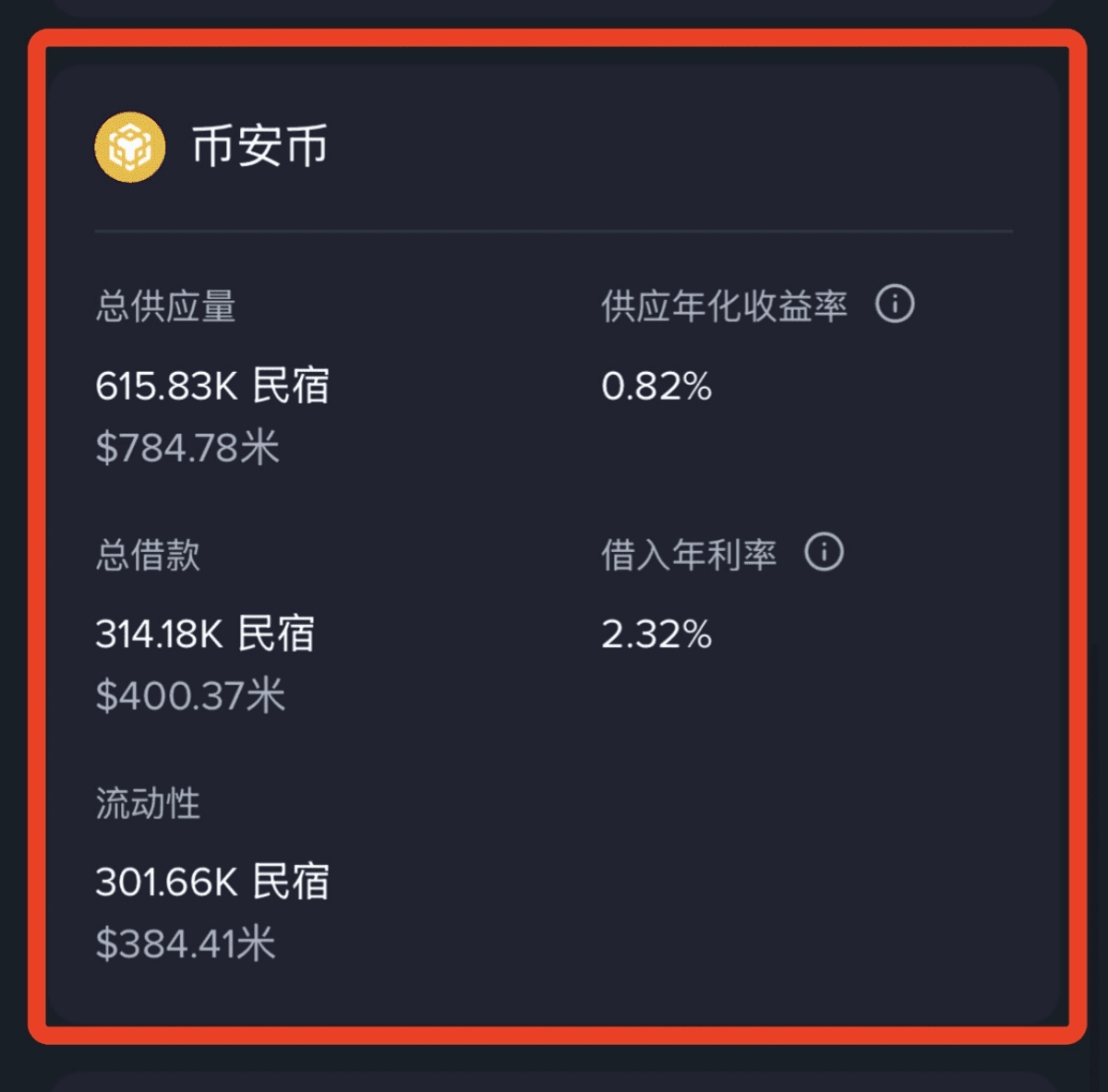Screen dimensions: 1108x1092
Task: Select the 615.83K 民宿 supply value
Action: click(x=212, y=386)
